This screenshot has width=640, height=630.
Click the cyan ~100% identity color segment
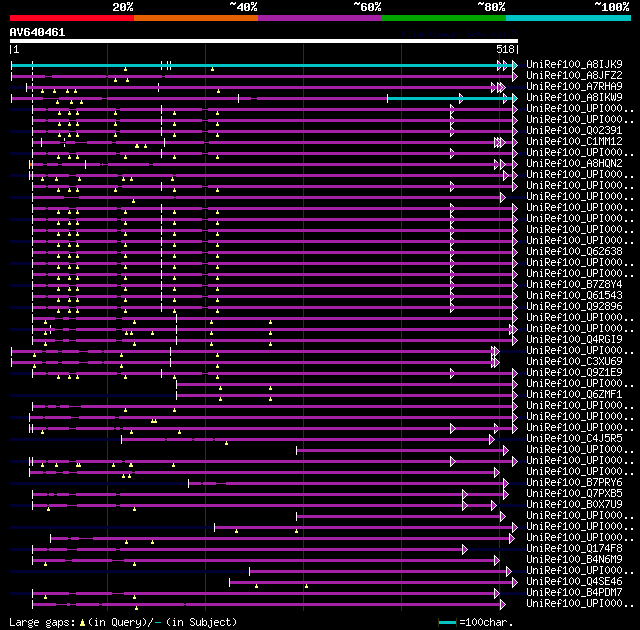click(568, 18)
